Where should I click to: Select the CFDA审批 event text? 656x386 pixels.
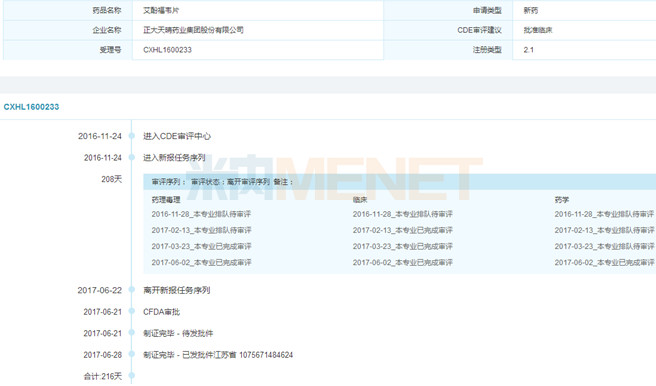click(161, 312)
